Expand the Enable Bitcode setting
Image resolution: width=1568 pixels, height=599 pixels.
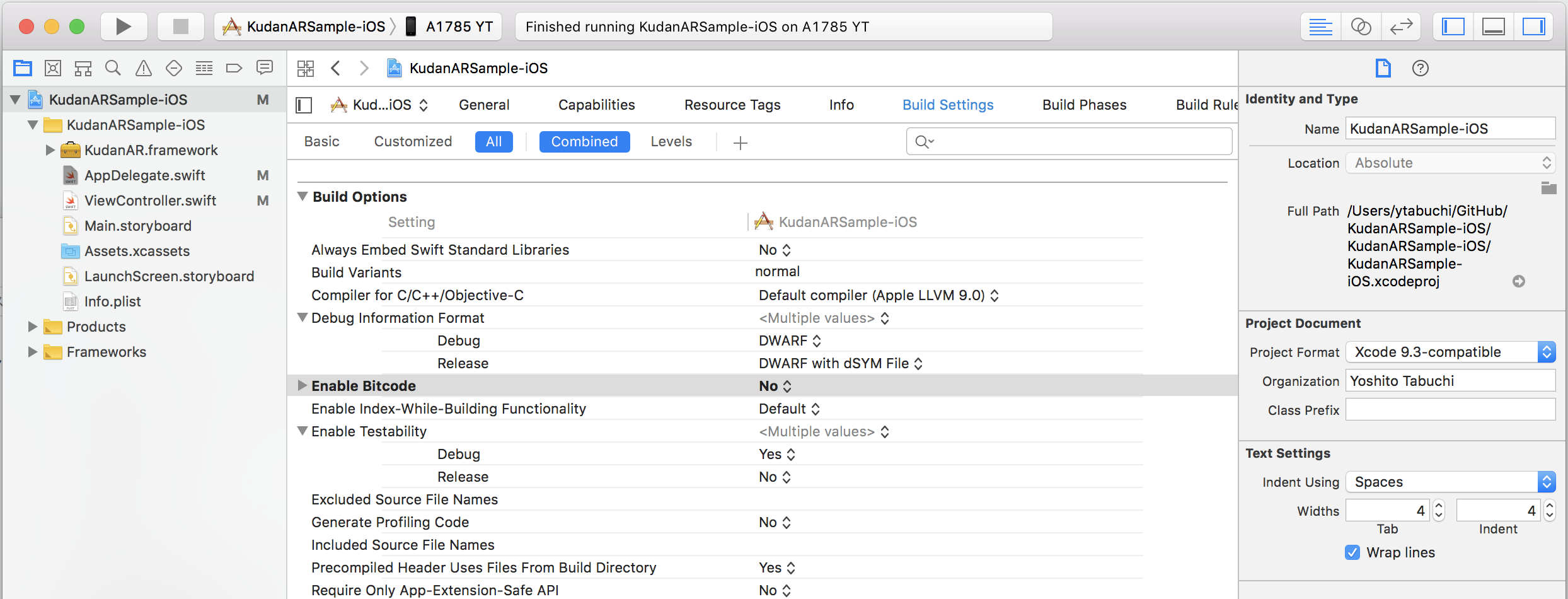click(303, 385)
